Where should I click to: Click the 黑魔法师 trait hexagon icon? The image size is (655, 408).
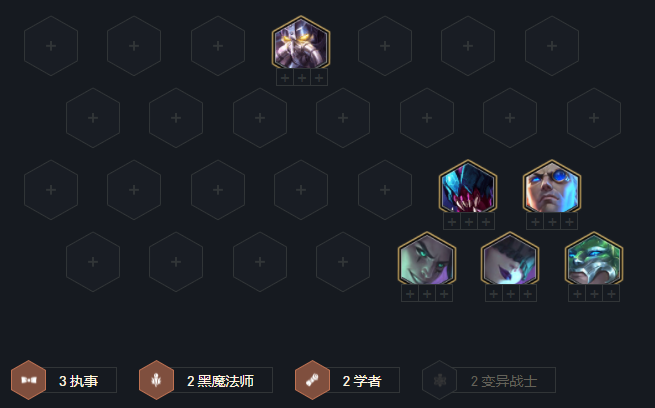157,380
